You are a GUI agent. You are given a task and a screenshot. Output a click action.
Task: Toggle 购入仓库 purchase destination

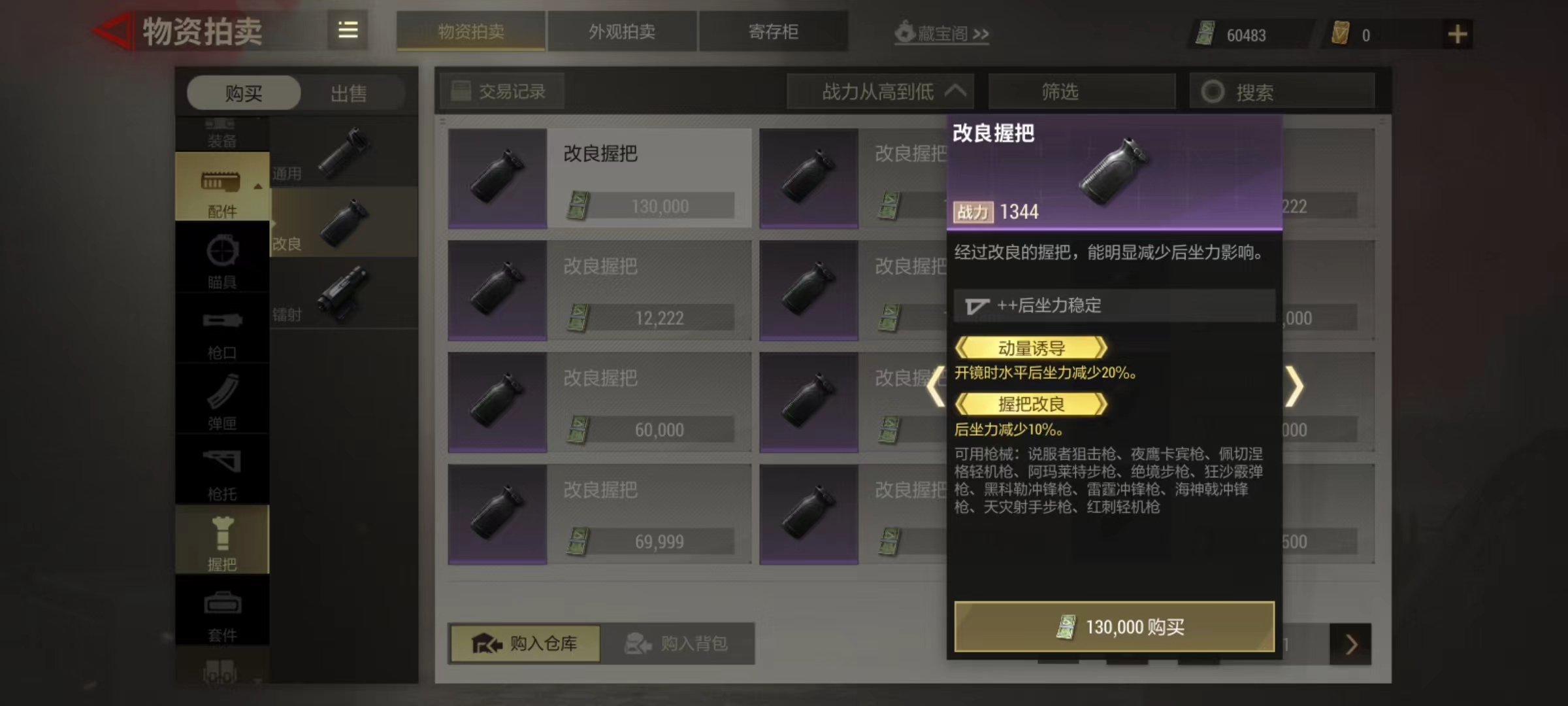[x=525, y=644]
